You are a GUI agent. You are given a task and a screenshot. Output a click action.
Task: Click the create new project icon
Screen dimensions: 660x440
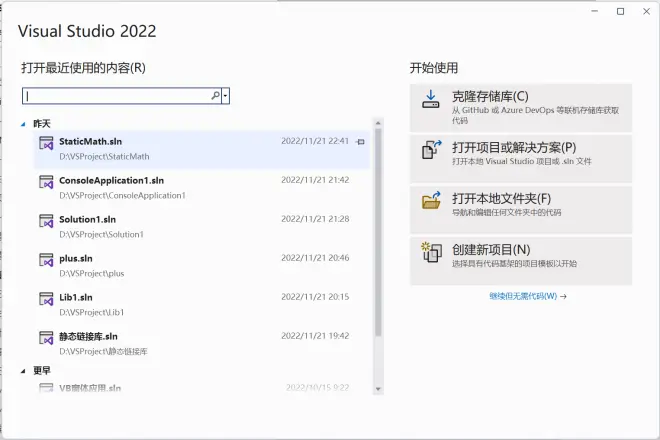click(x=431, y=252)
